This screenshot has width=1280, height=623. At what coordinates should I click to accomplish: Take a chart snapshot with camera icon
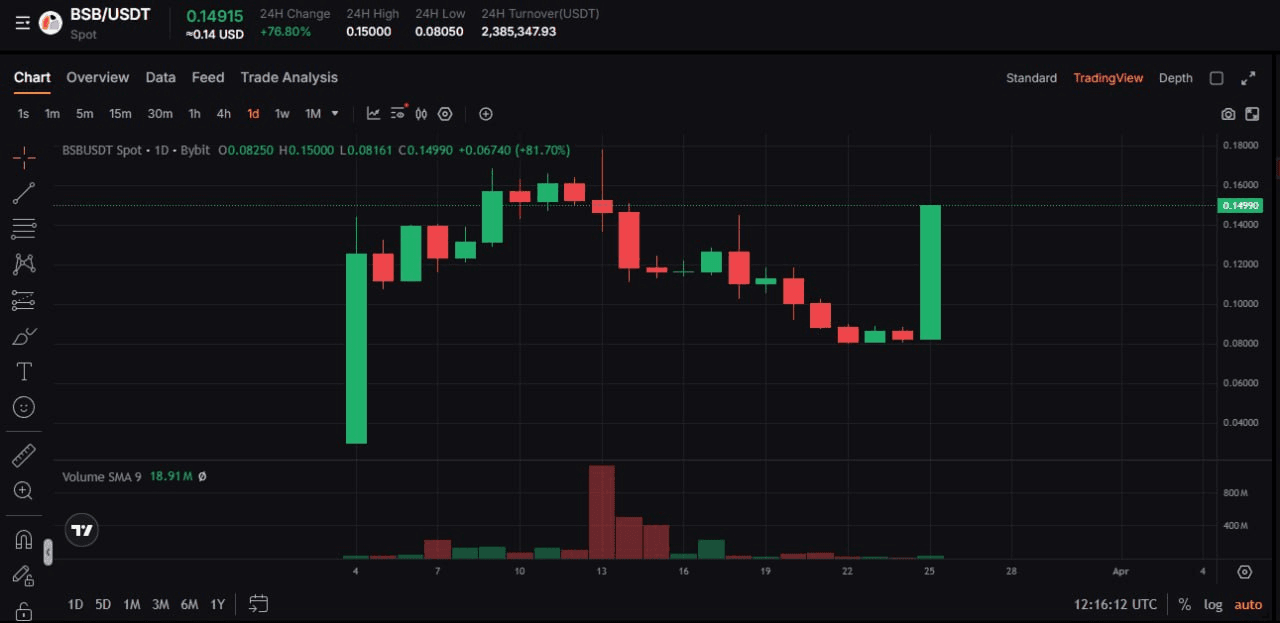pos(1228,114)
